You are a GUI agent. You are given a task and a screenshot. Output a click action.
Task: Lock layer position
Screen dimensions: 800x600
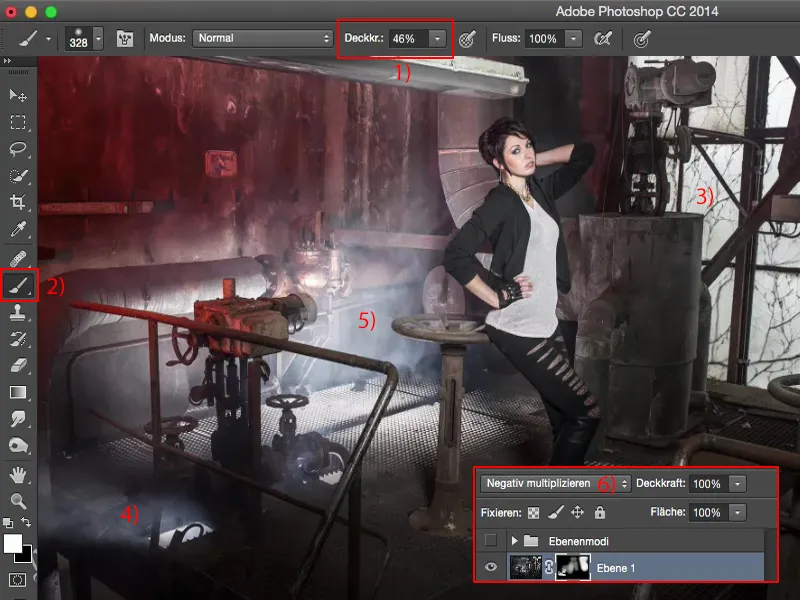[577, 512]
